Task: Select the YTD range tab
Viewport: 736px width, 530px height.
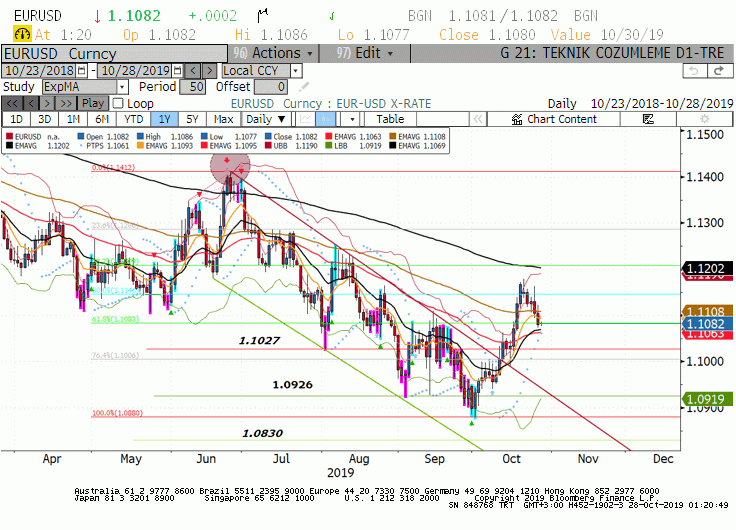Action: (x=134, y=119)
